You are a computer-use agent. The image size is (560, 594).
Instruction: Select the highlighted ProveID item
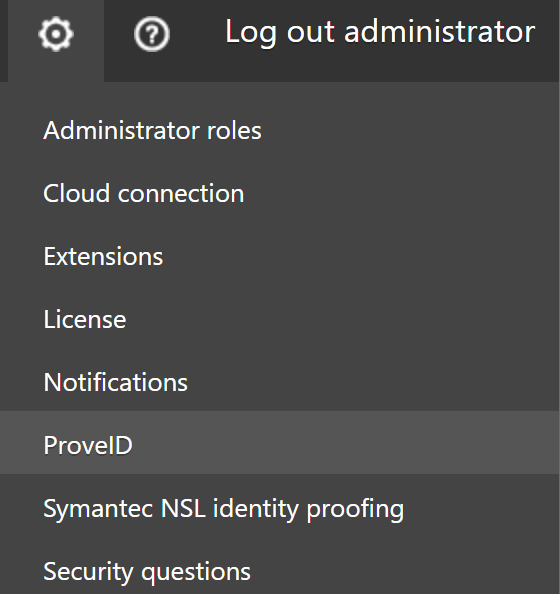(x=280, y=442)
